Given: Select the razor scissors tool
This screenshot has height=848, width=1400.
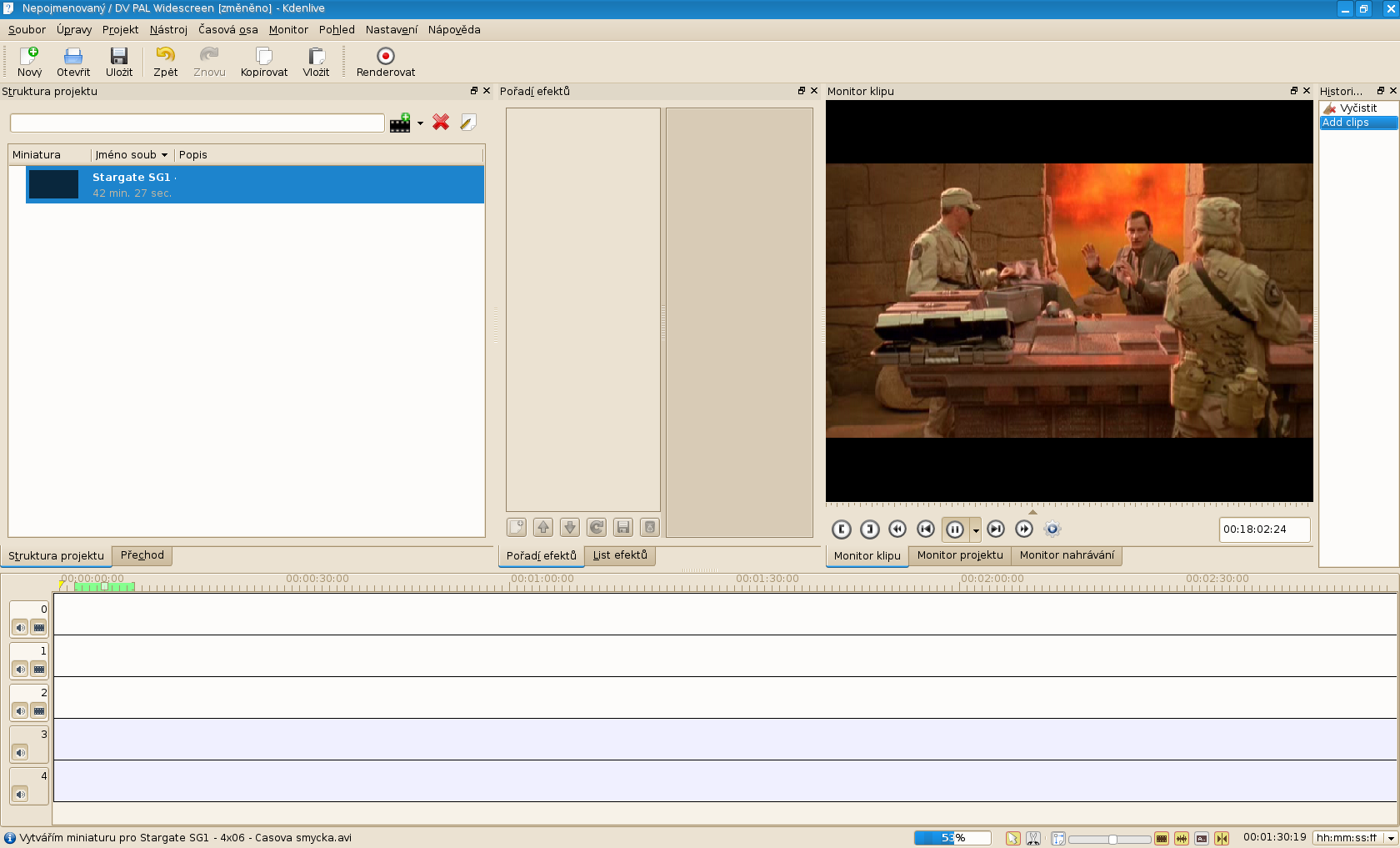Looking at the screenshot, I should [1033, 838].
